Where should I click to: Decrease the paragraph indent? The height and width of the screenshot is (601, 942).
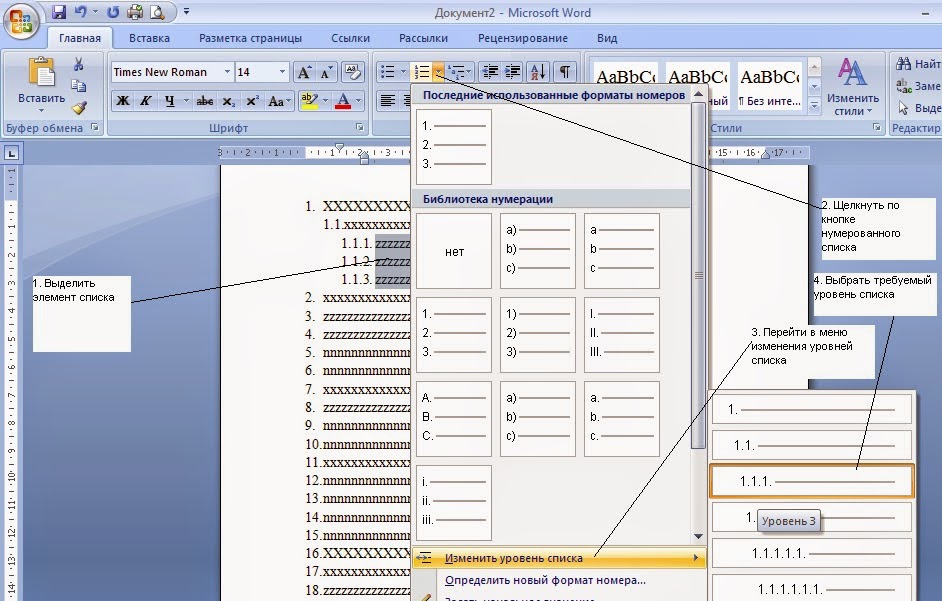(490, 72)
